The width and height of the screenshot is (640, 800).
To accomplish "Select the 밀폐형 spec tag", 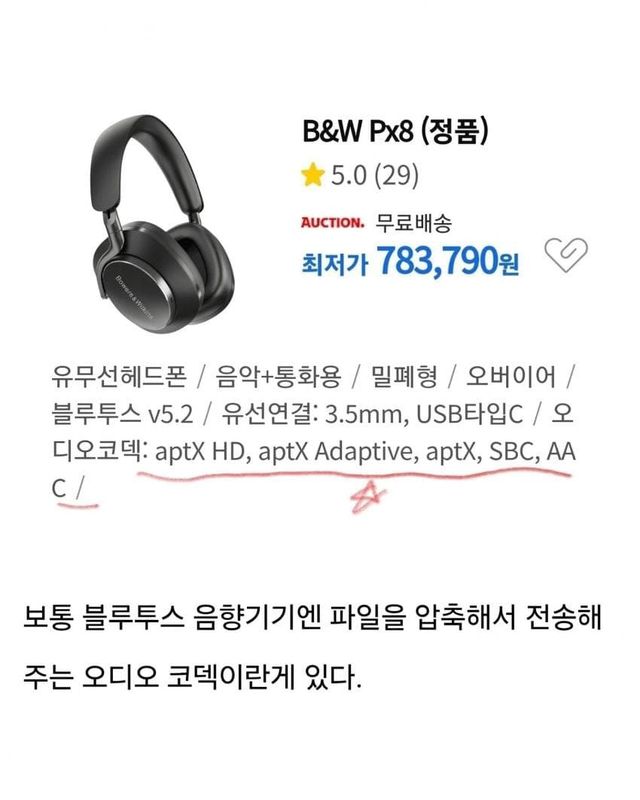I will point(404,377).
